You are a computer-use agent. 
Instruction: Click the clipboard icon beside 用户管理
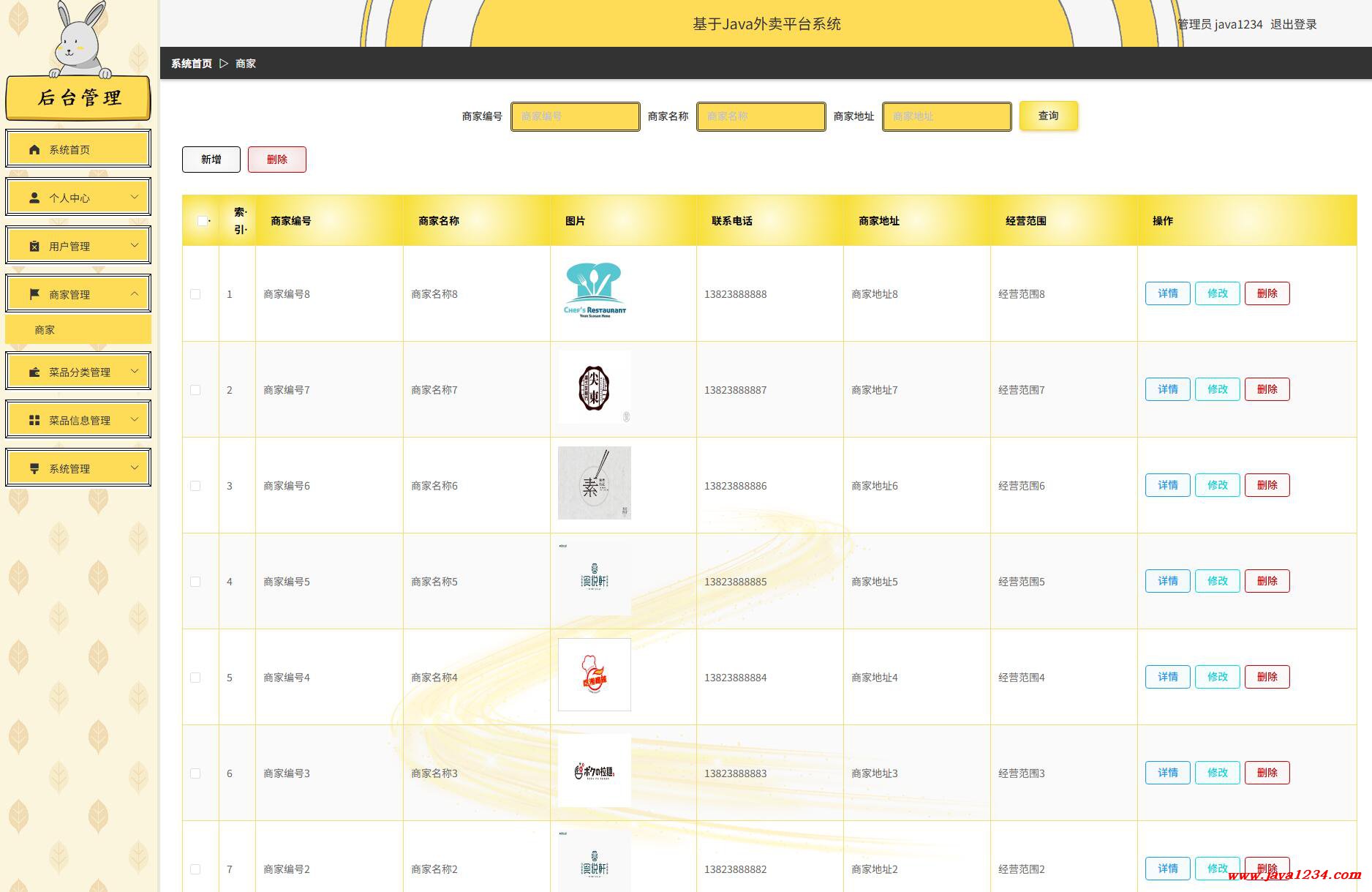[x=34, y=246]
